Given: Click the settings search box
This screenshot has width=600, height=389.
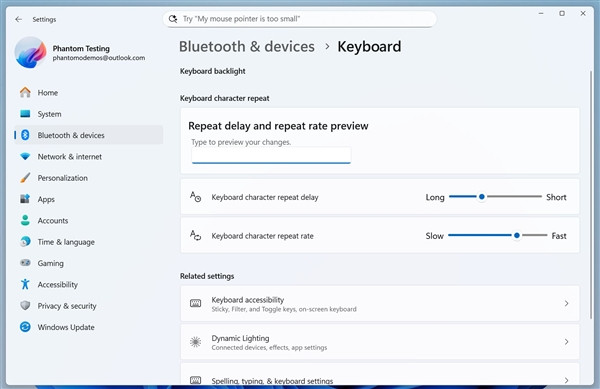Looking at the screenshot, I should pos(300,19).
